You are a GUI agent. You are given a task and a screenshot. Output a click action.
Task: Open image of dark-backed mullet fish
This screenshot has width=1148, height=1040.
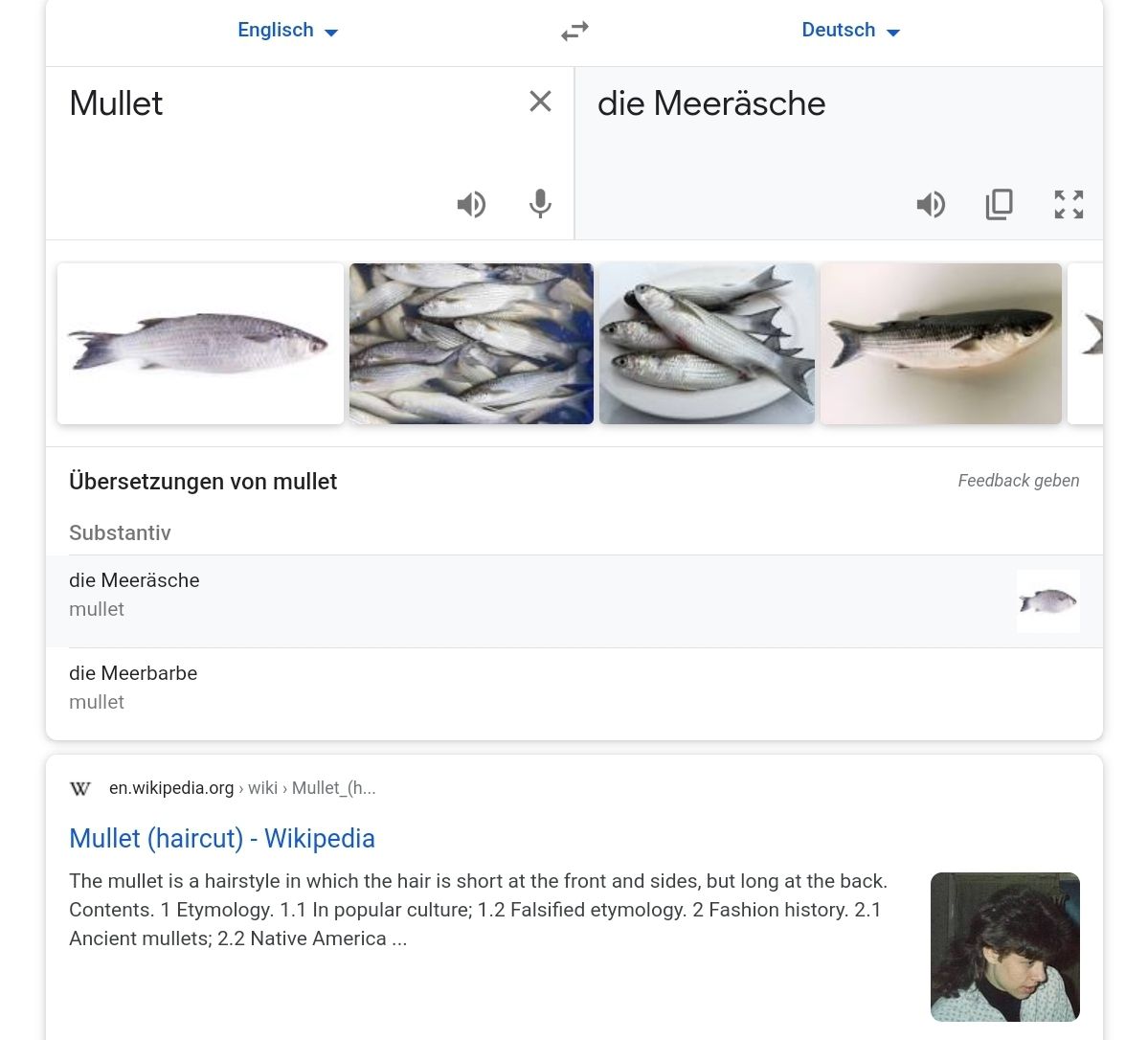tap(941, 344)
